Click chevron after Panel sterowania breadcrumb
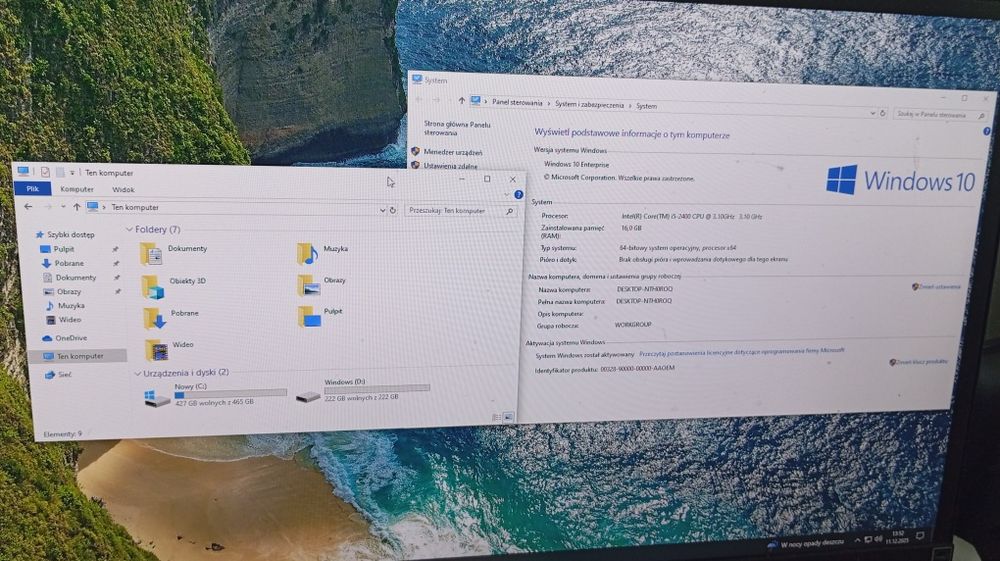 point(548,103)
